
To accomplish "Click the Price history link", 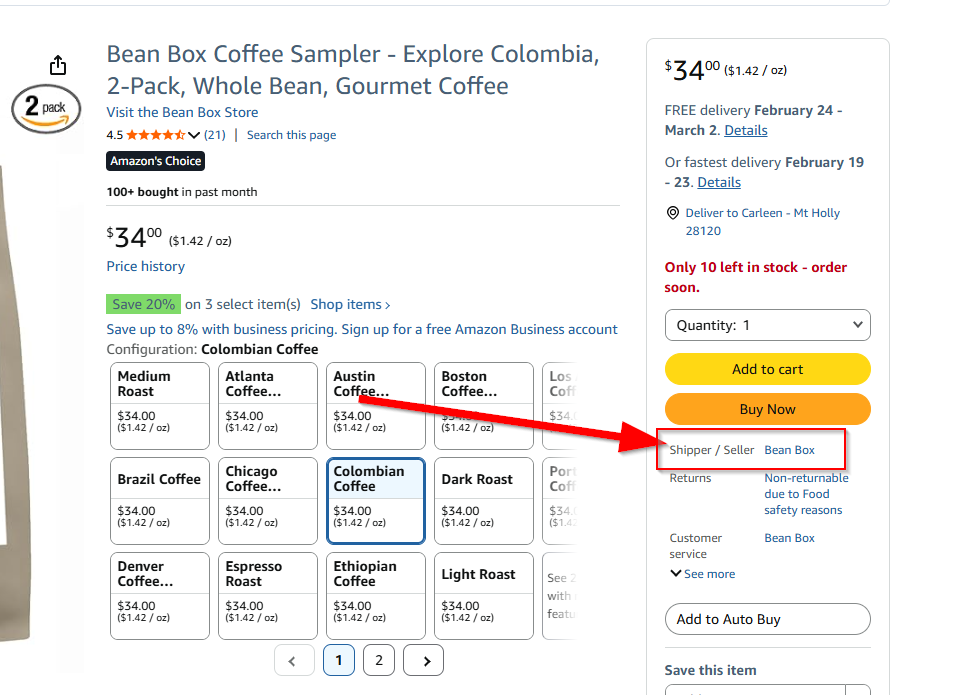I will coord(146,266).
